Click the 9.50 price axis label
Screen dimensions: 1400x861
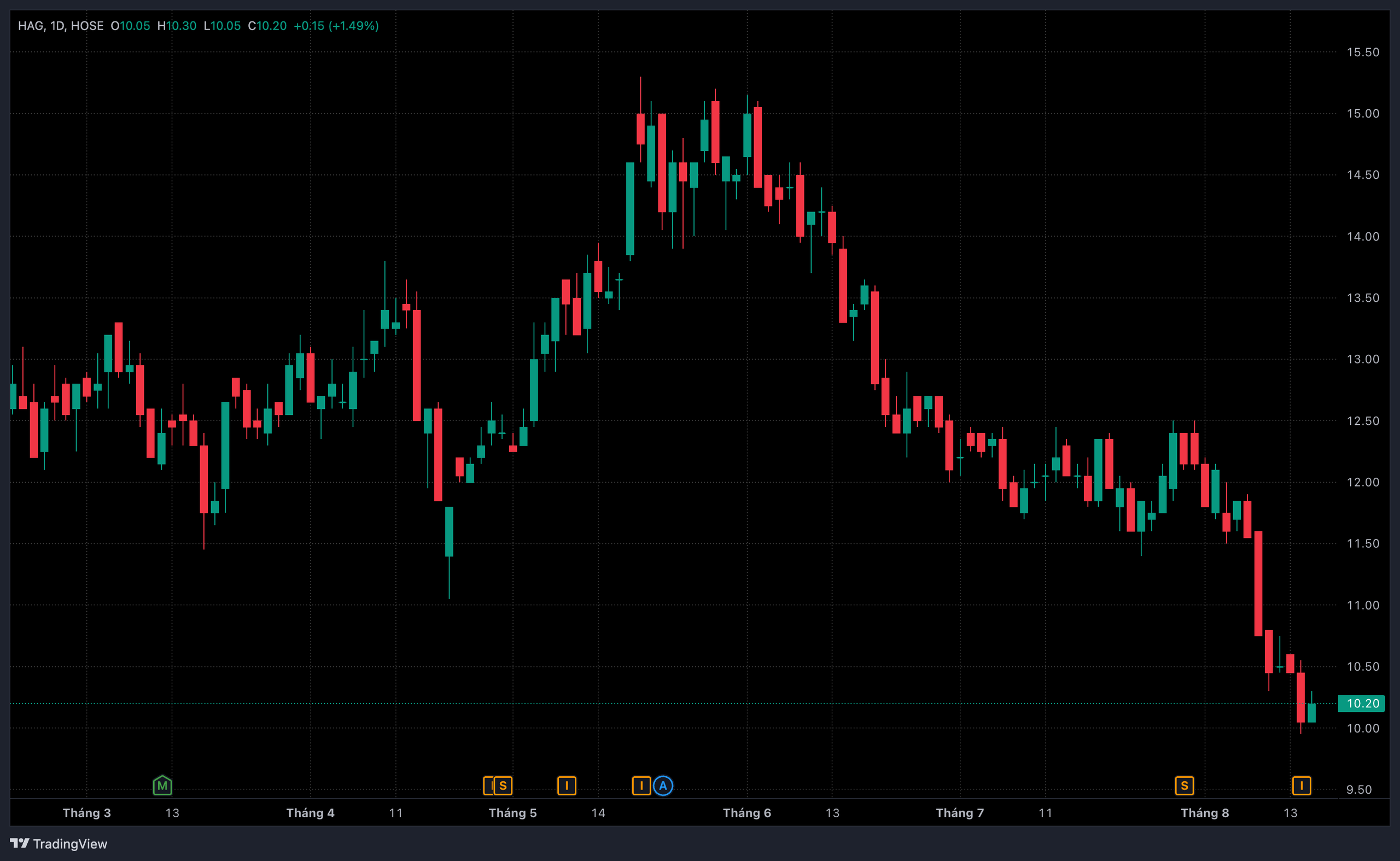(x=1358, y=789)
